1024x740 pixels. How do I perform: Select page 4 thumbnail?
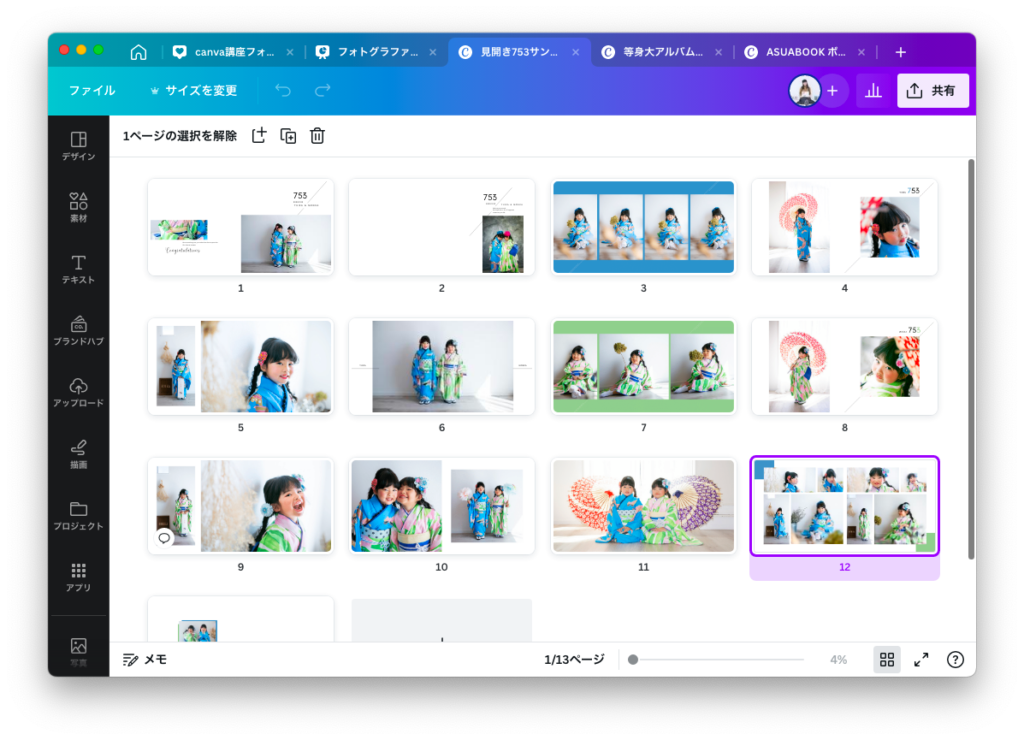coord(844,227)
